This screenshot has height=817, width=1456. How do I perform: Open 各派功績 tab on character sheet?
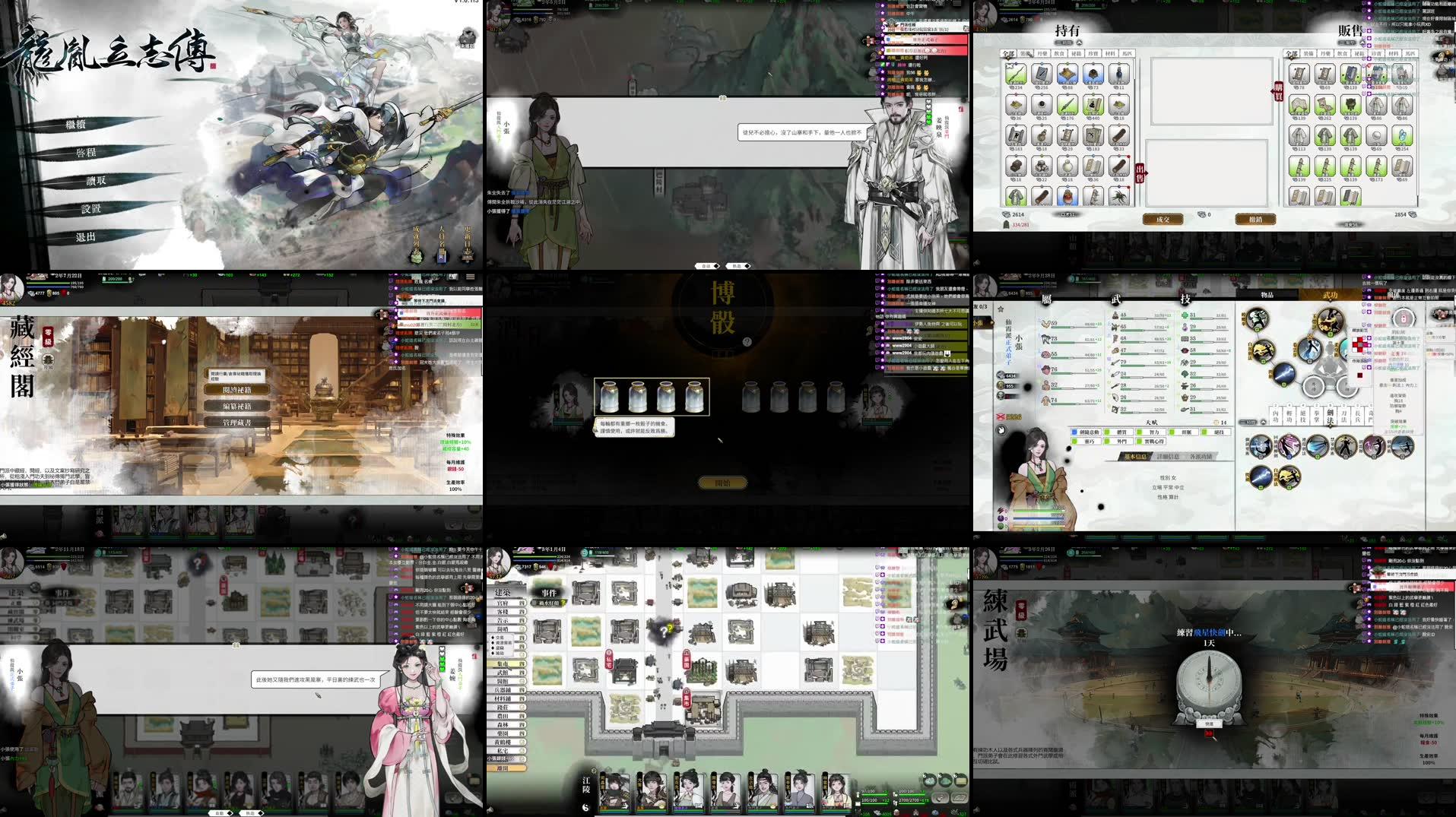[x=1201, y=457]
